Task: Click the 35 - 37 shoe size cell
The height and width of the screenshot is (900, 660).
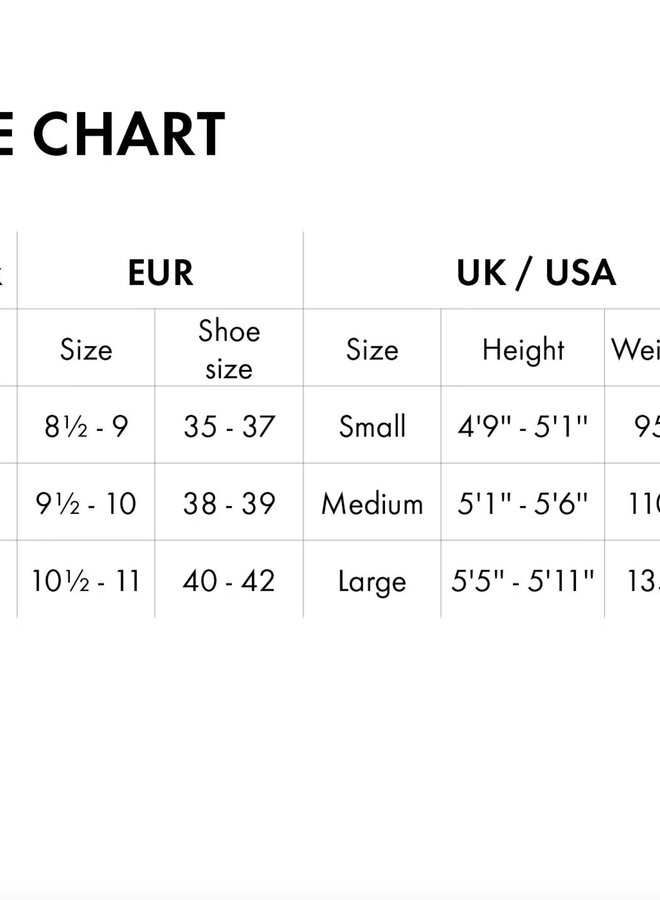Action: tap(229, 427)
